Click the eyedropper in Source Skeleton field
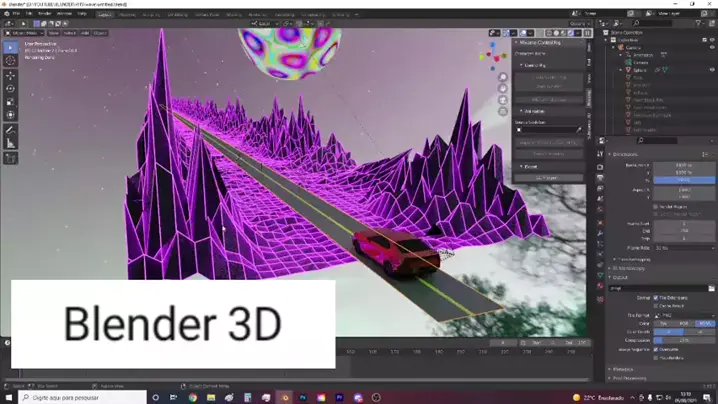 click(579, 130)
